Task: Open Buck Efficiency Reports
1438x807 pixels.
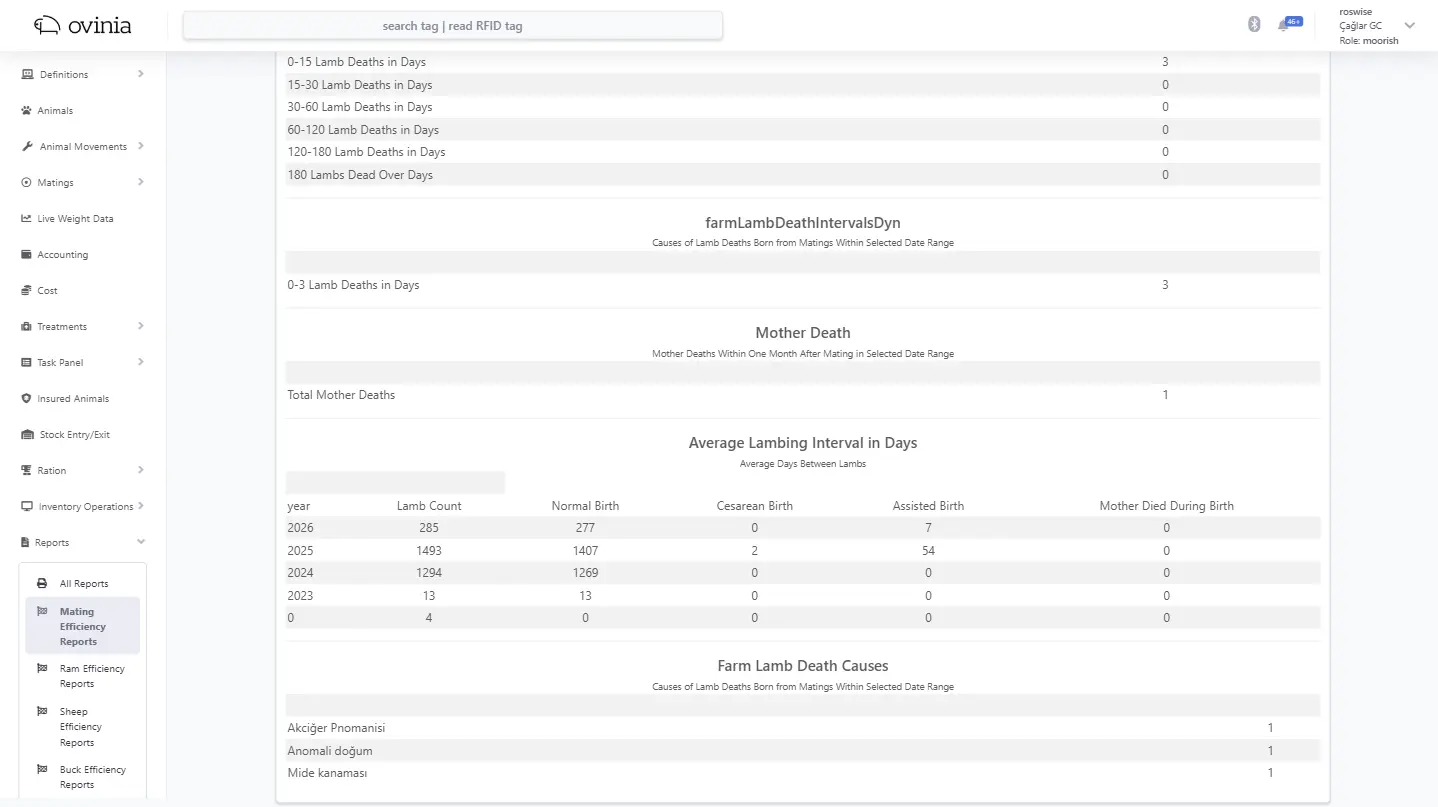Action: [92, 777]
